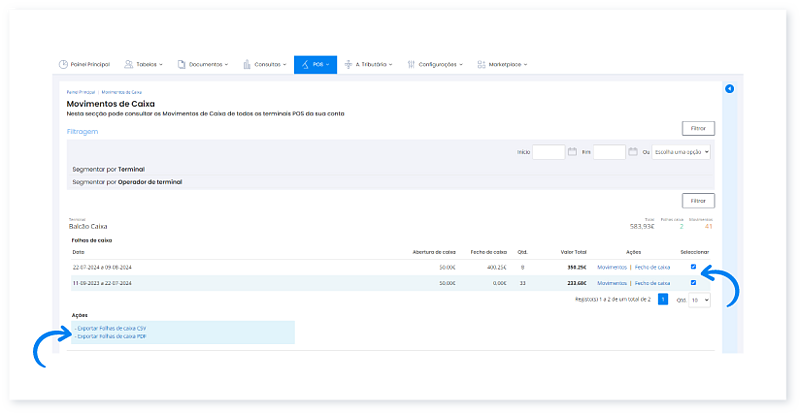Click the Painel Principal gauge icon

[x=64, y=64]
